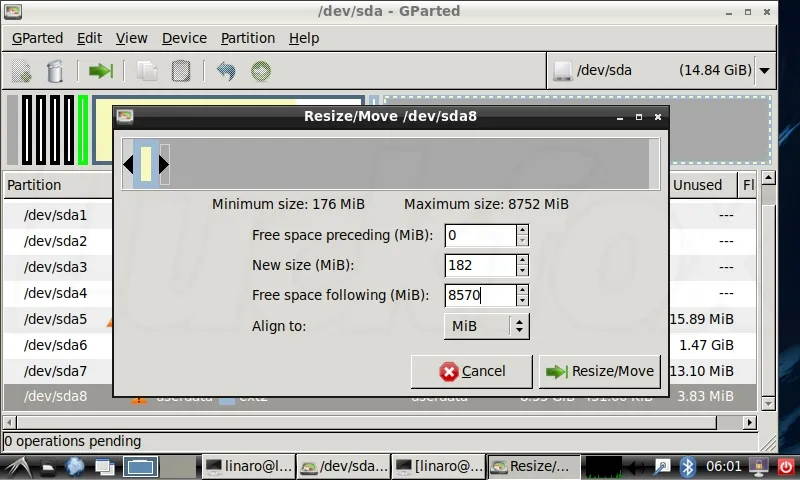This screenshot has height=480, width=800.
Task: Click the volume speaker tray icon
Action: click(636, 467)
